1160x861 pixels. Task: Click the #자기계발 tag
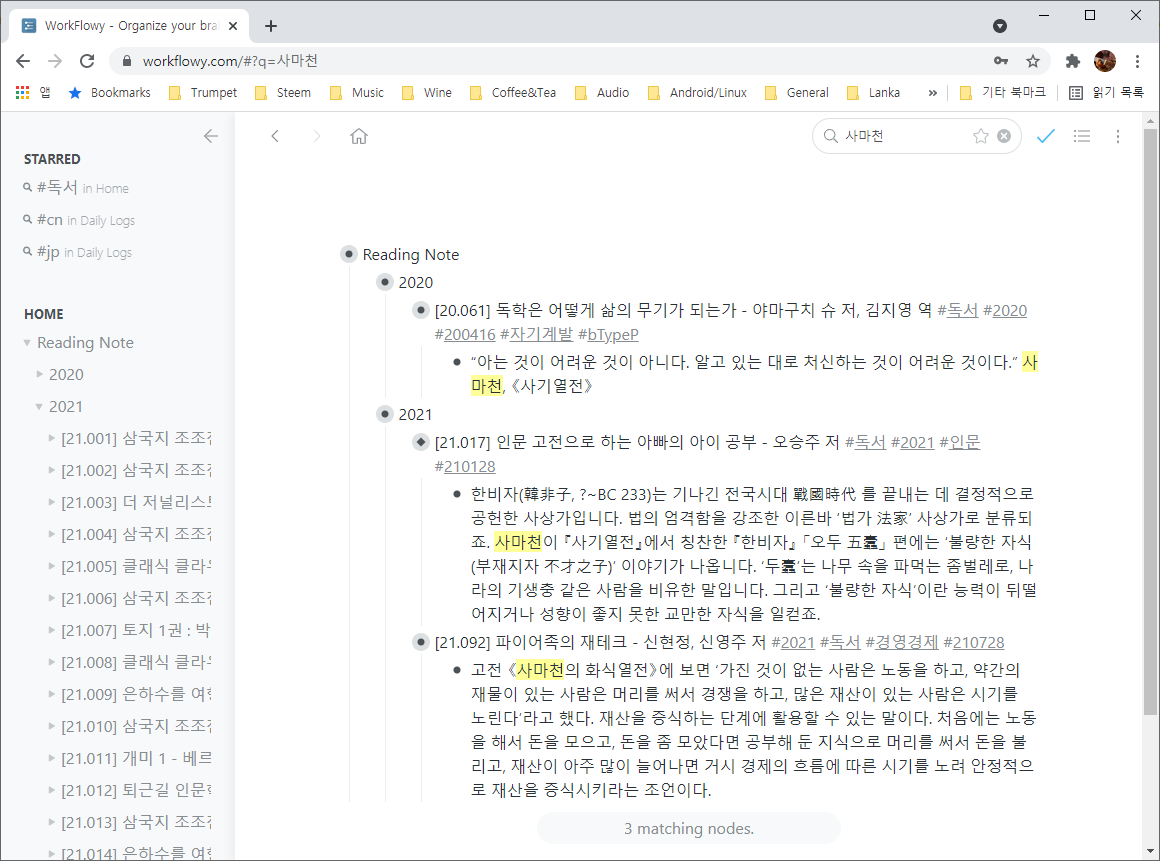click(536, 334)
